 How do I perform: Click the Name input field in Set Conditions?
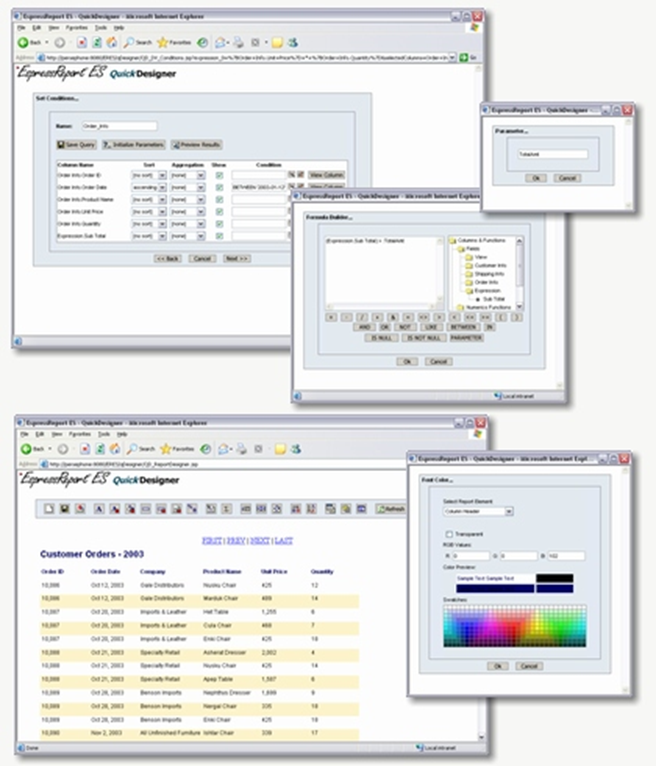click(x=118, y=126)
